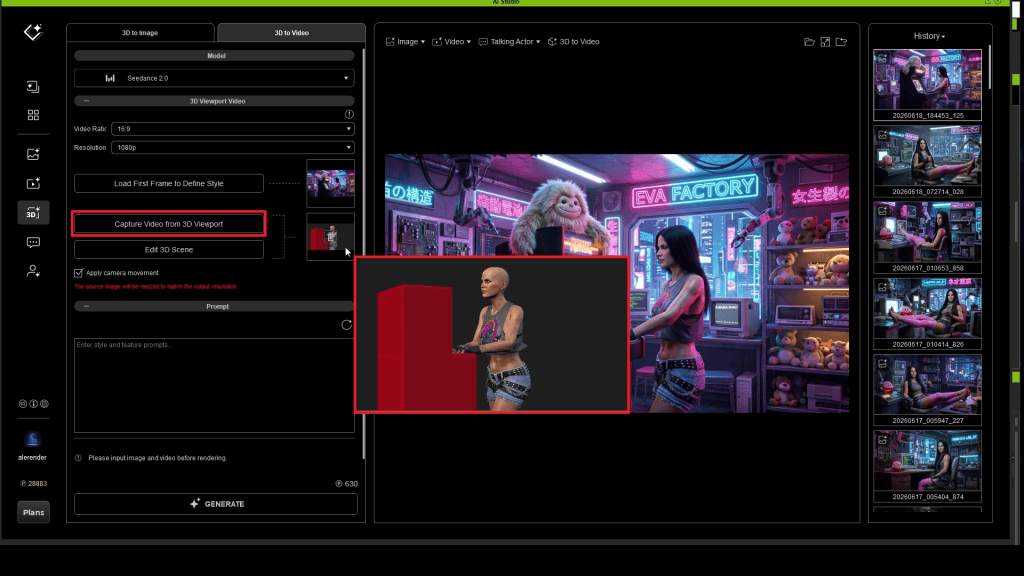Image resolution: width=1024 pixels, height=576 pixels.
Task: Click the prompt text input area
Action: [214, 385]
